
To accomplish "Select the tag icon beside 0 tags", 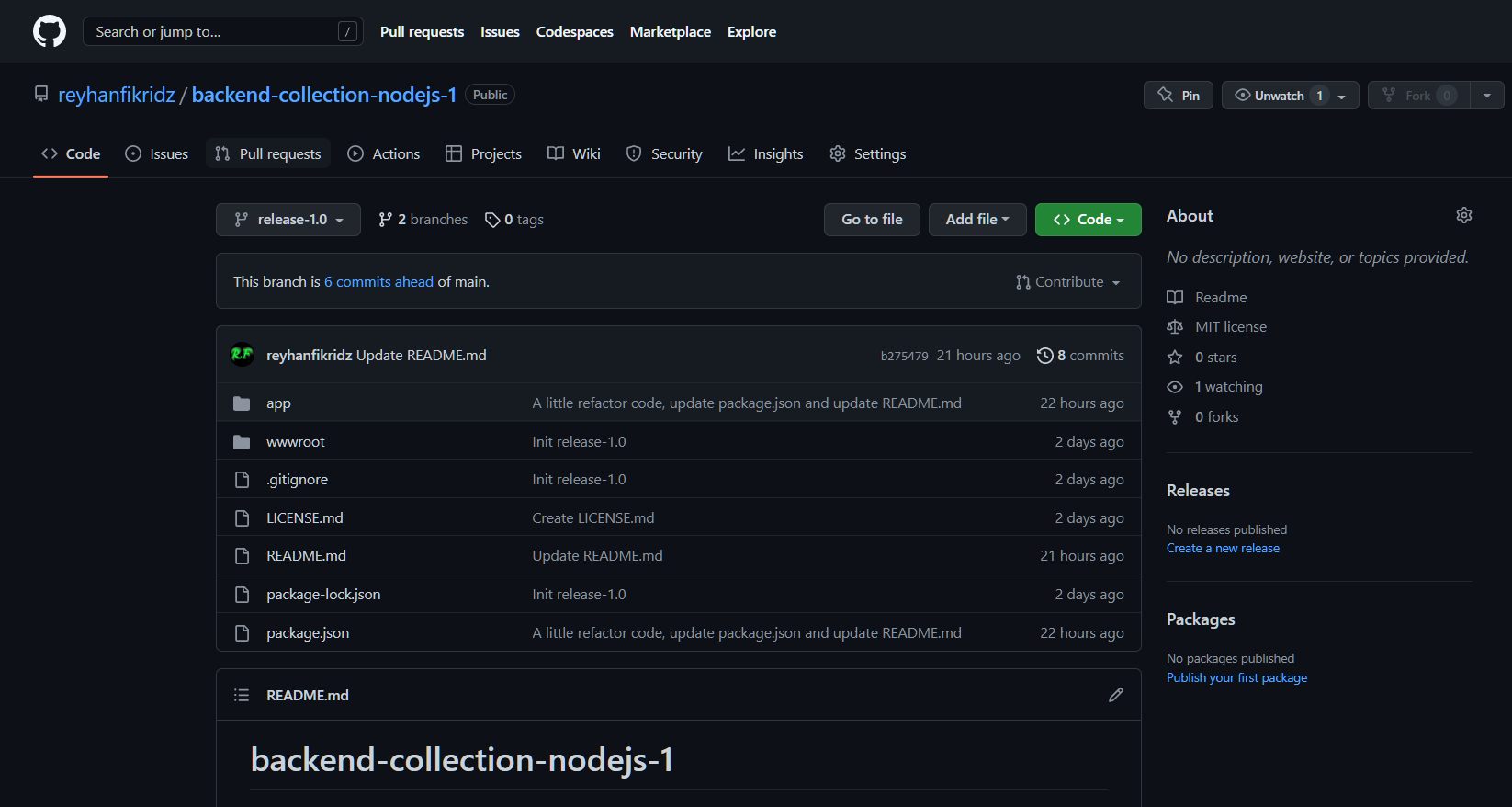I will [492, 220].
